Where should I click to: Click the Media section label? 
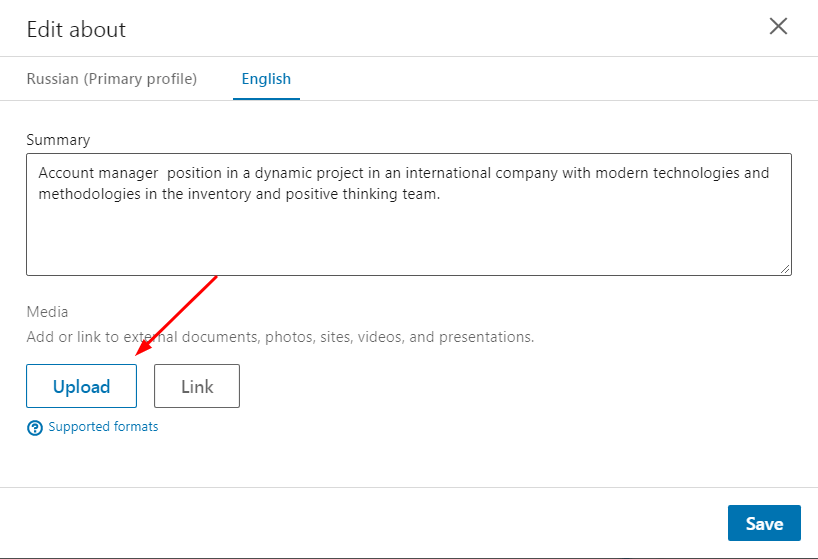click(47, 312)
